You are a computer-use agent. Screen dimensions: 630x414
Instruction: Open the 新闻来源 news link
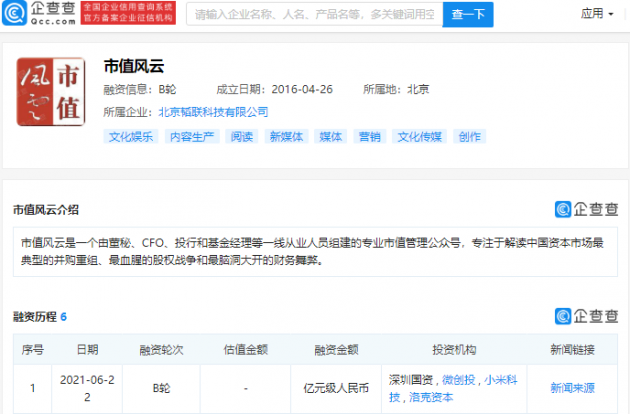(x=573, y=388)
